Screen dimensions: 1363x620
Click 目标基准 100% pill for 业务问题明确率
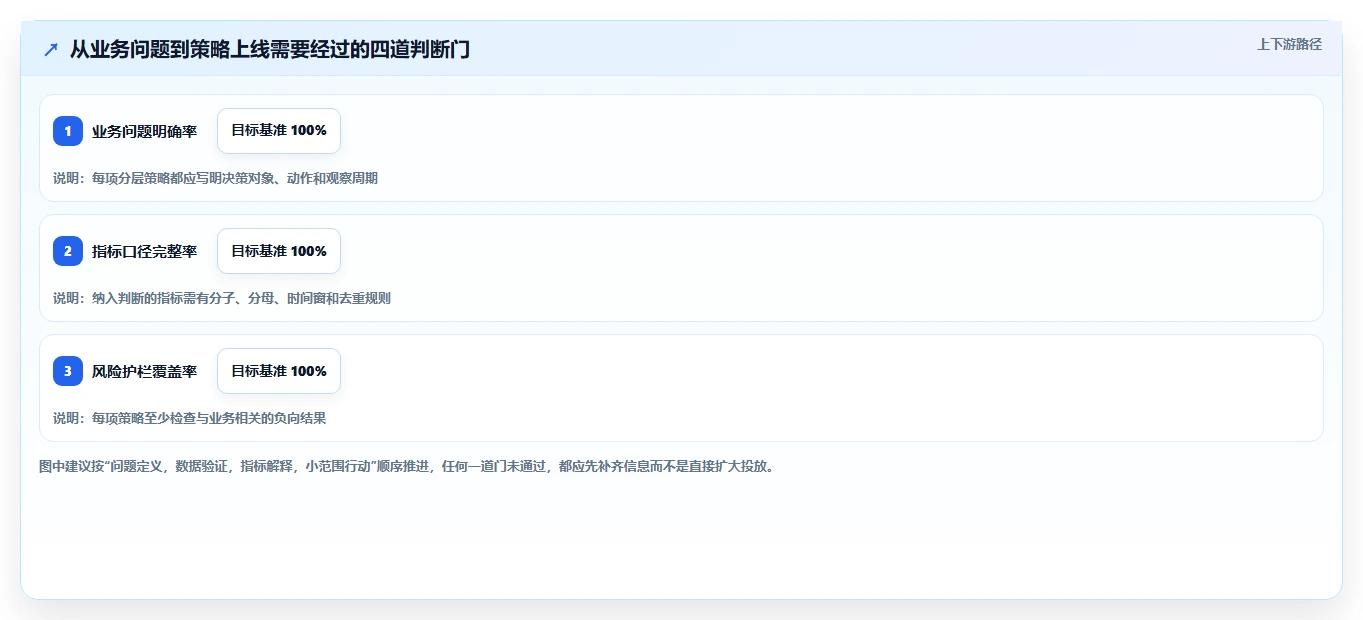[x=279, y=131]
